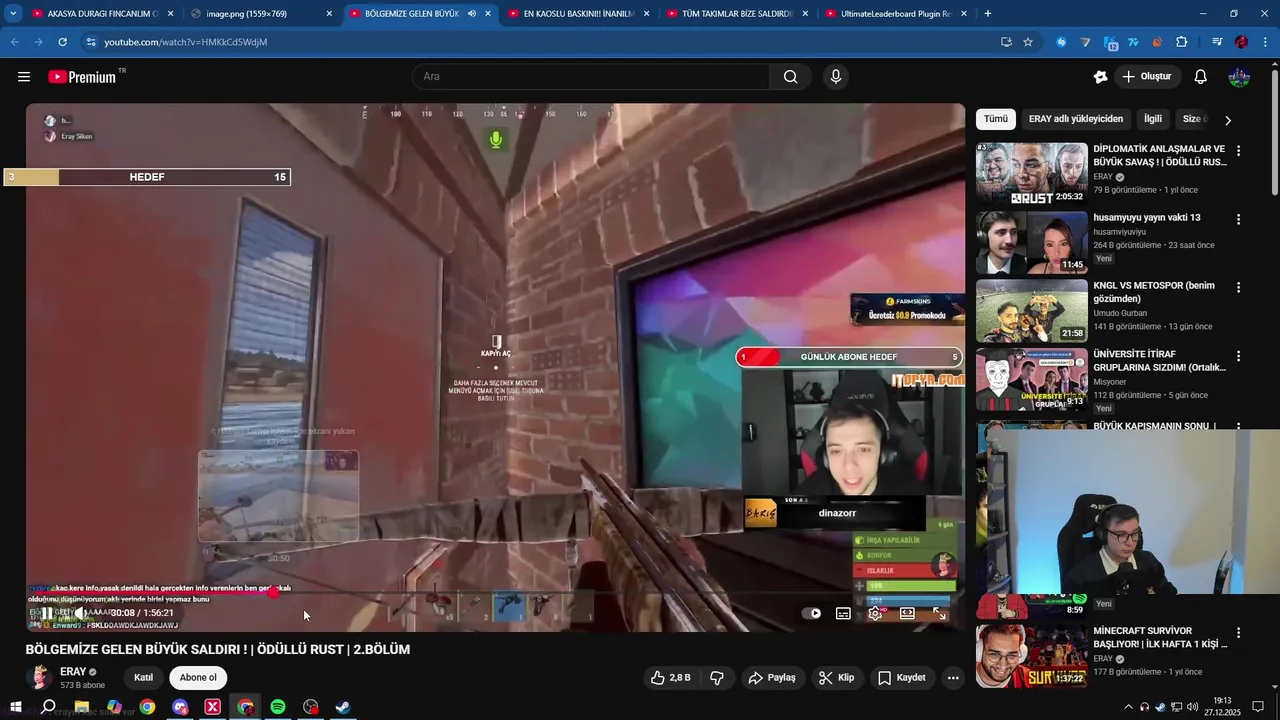The height and width of the screenshot is (720, 1280).
Task: Switch to image.png browser tab
Action: coord(262,14)
